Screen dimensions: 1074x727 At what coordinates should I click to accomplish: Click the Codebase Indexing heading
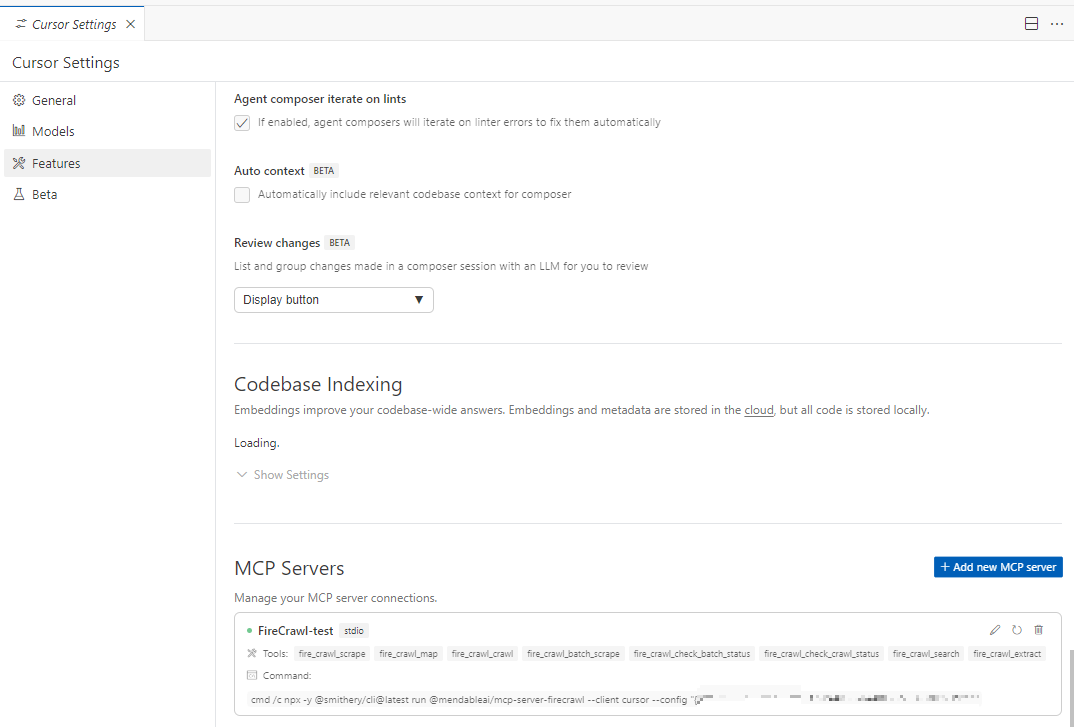pyautogui.click(x=318, y=384)
